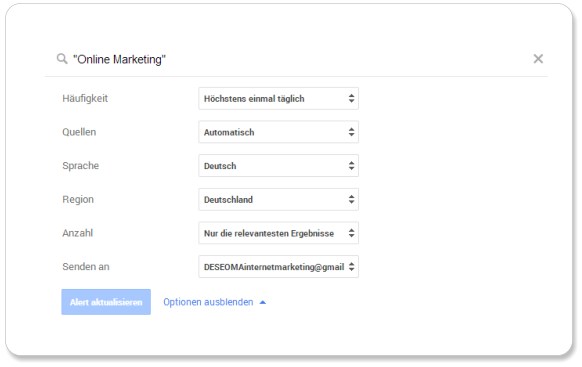Open the Senden an email dropdown
Viewport: 582px width, 367px height.
(278, 266)
